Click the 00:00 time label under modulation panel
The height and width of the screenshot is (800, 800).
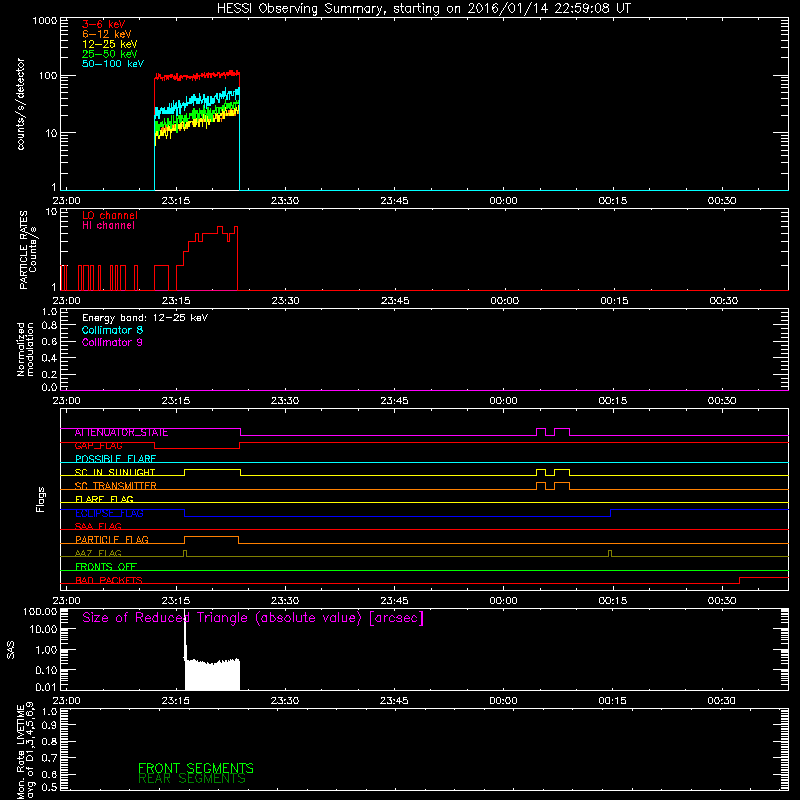(x=503, y=401)
